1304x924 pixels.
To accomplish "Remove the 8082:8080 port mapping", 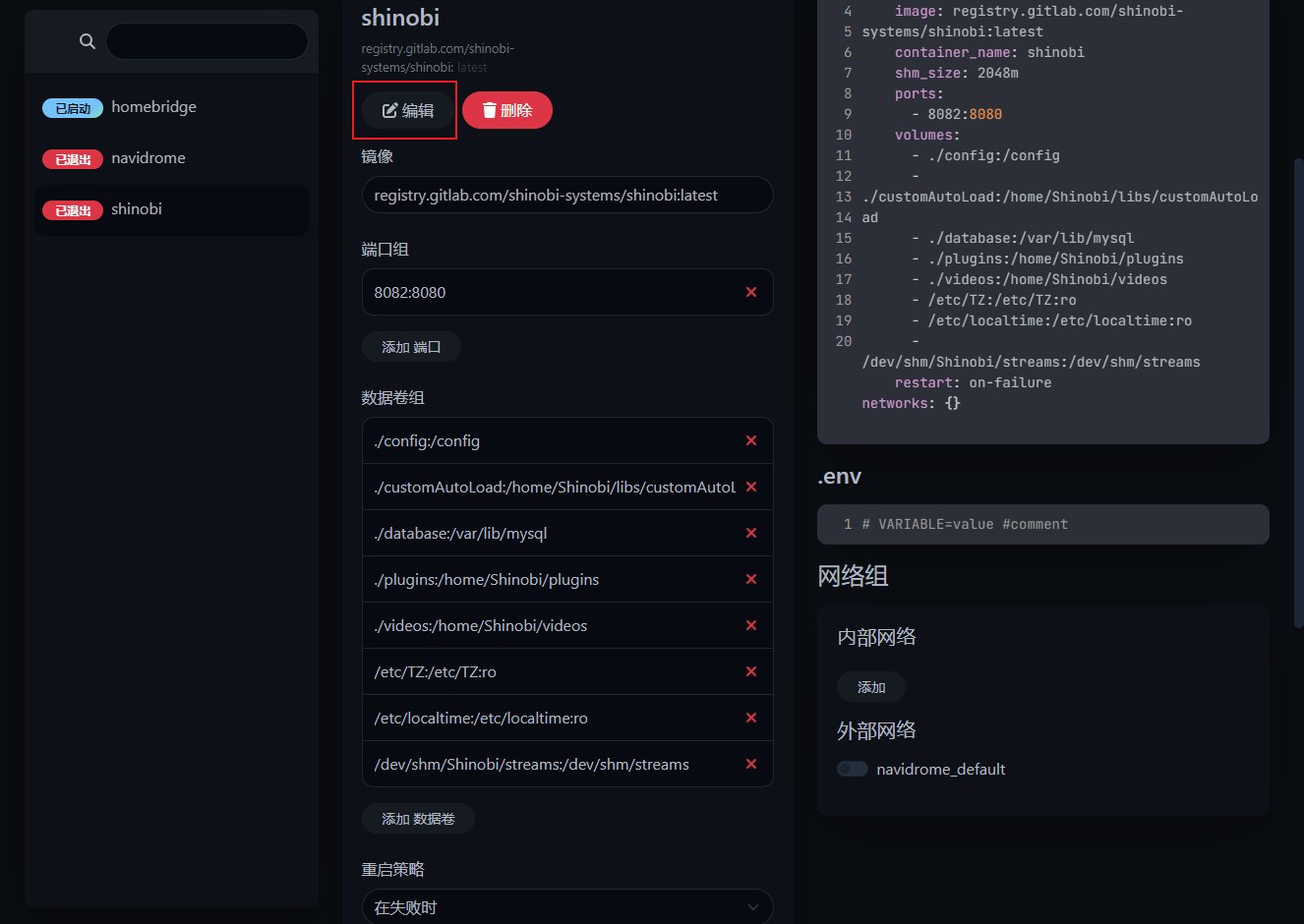I will tap(751, 292).
